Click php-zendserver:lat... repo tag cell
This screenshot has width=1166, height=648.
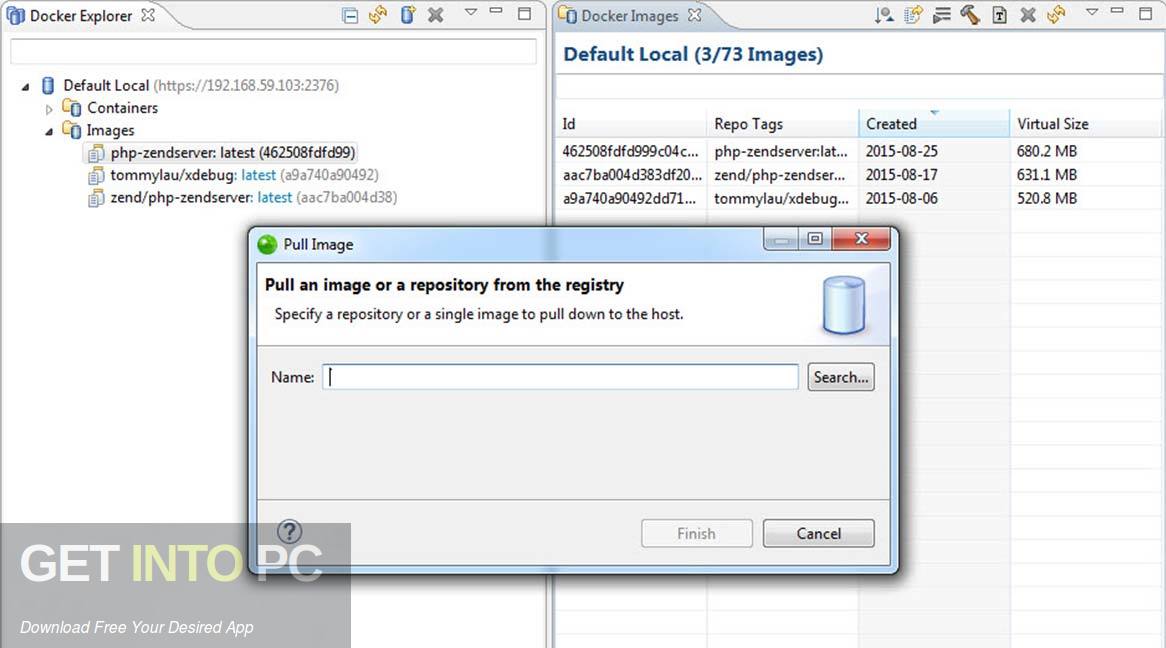781,151
